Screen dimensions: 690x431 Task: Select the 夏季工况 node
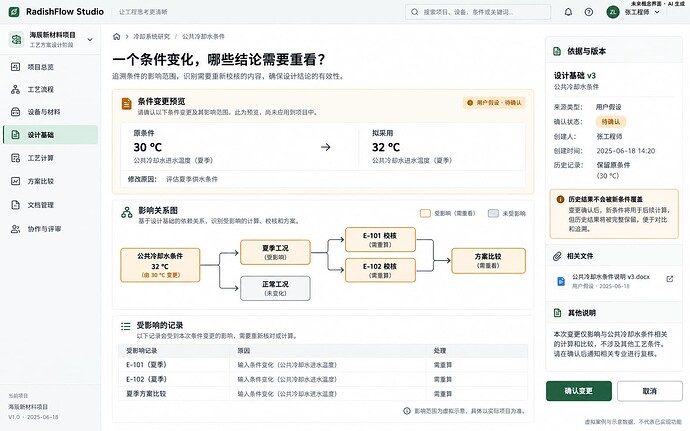pyautogui.click(x=275, y=252)
